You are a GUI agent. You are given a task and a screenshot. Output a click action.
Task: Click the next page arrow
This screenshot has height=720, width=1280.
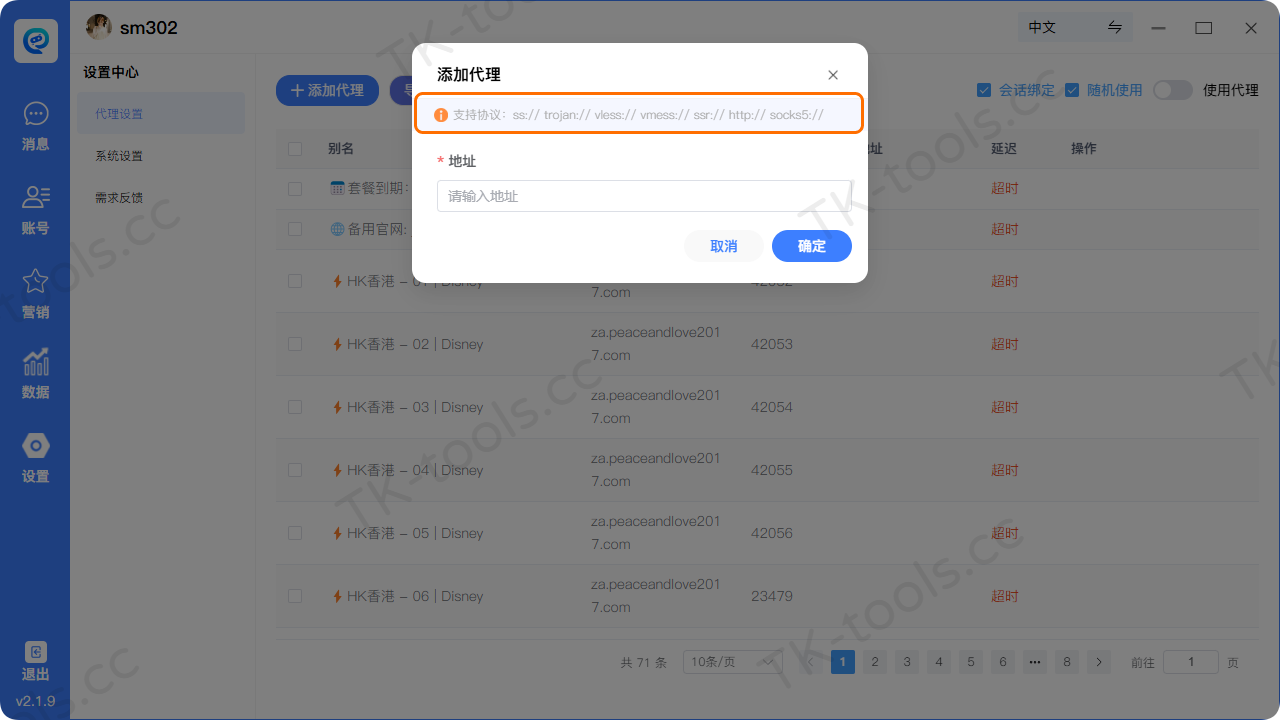pos(1099,662)
